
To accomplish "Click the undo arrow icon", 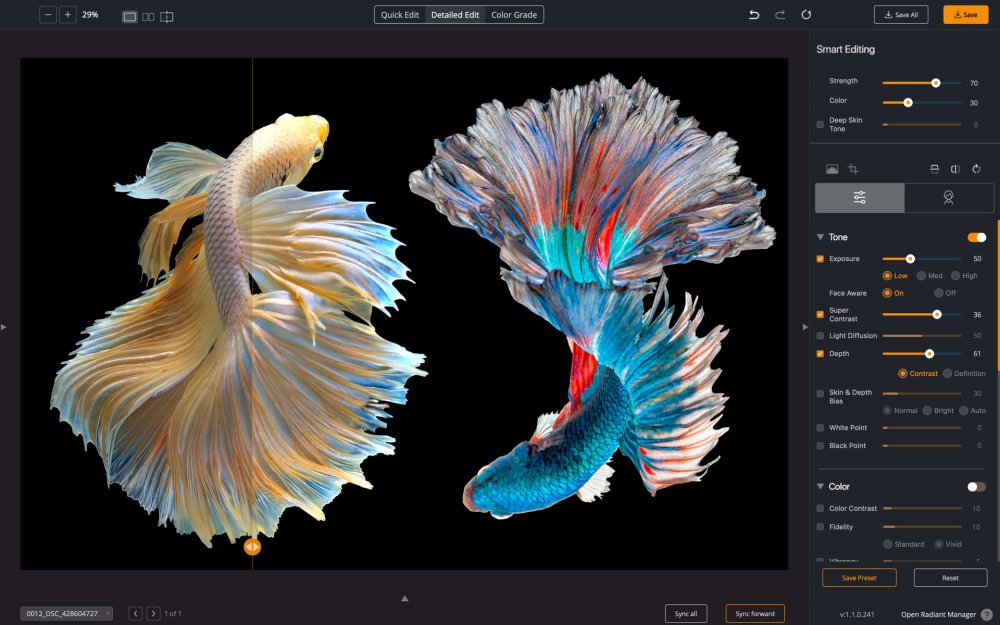I will click(754, 15).
